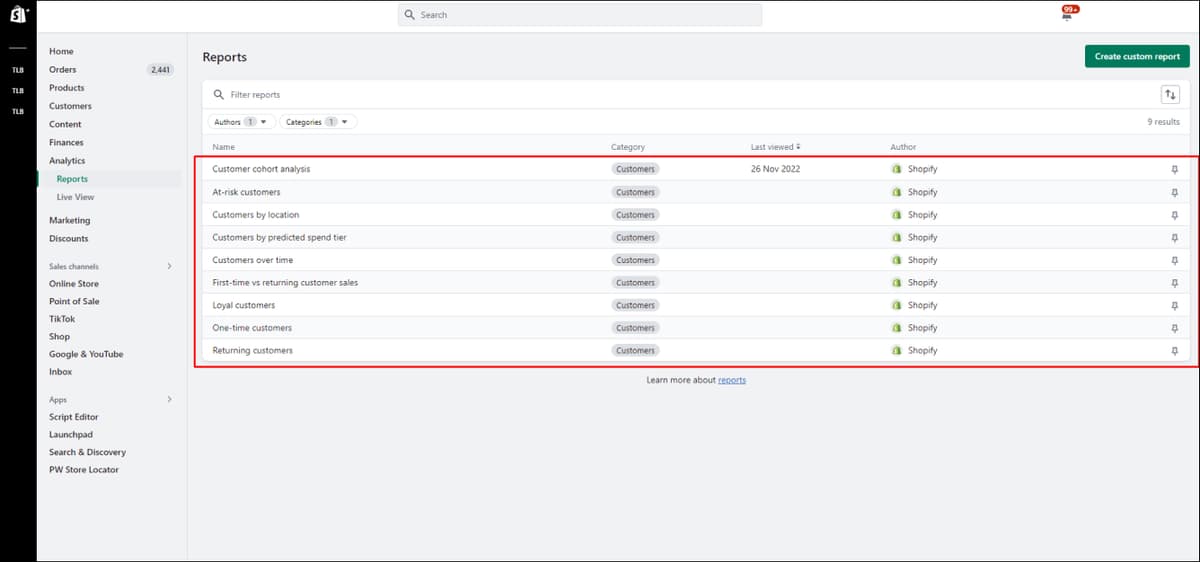Open Script Editor app
Image resolution: width=1200 pixels, height=562 pixels.
pos(74,417)
